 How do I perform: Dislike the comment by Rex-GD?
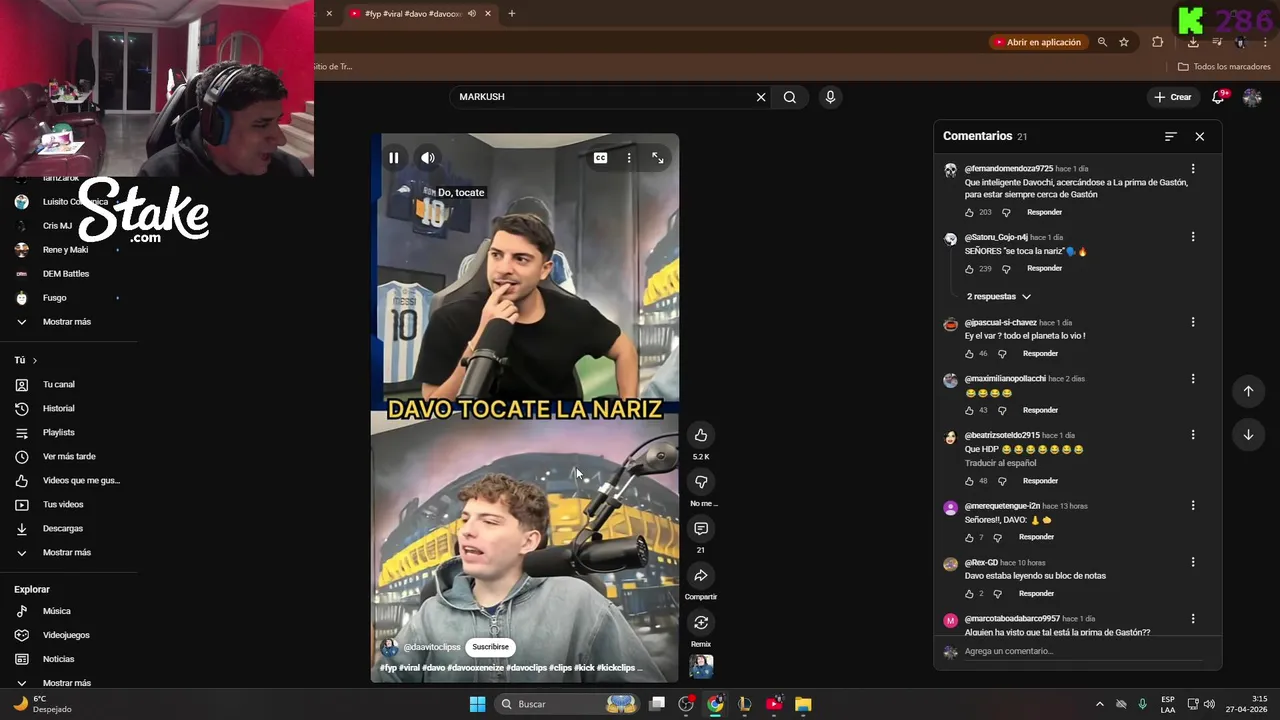click(997, 594)
